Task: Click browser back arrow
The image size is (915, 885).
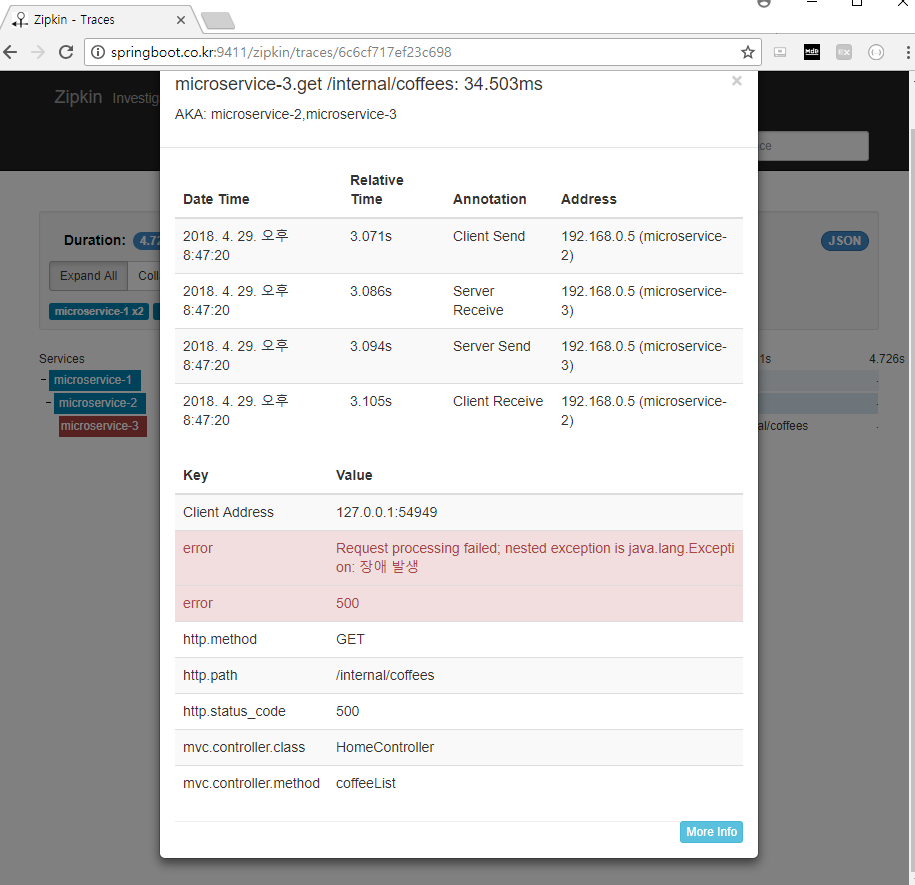Action: (x=11, y=53)
